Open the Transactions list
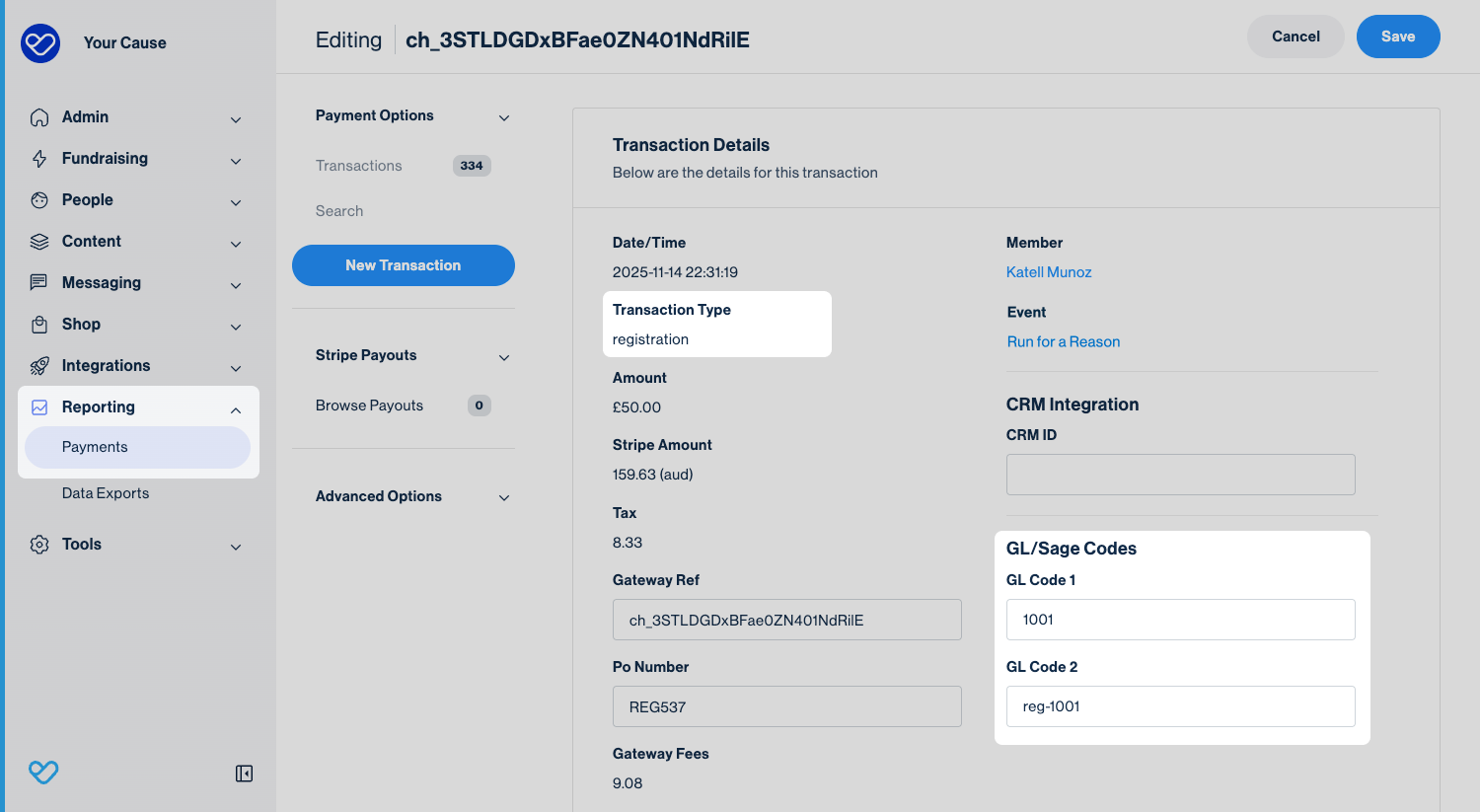1480x812 pixels. point(359,166)
